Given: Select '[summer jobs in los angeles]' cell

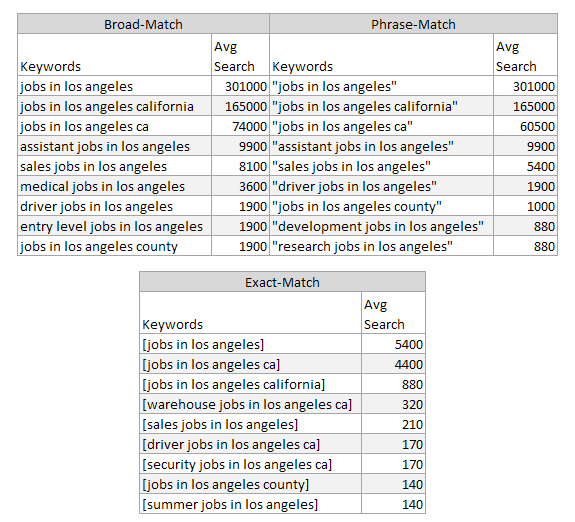Looking at the screenshot, I should [250, 504].
